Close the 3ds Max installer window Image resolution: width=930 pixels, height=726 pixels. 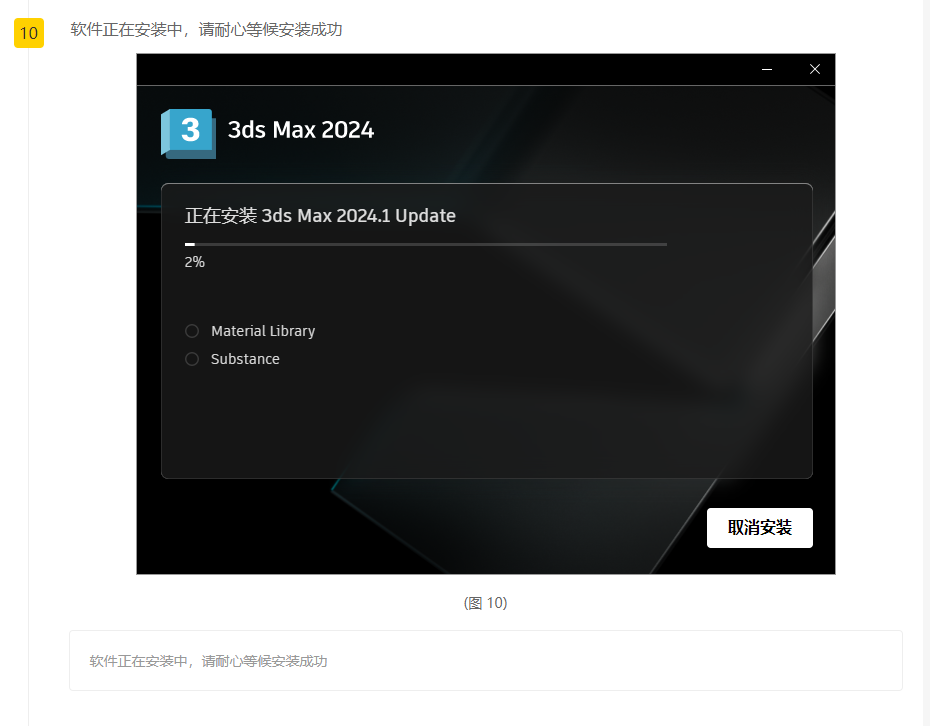pyautogui.click(x=815, y=69)
